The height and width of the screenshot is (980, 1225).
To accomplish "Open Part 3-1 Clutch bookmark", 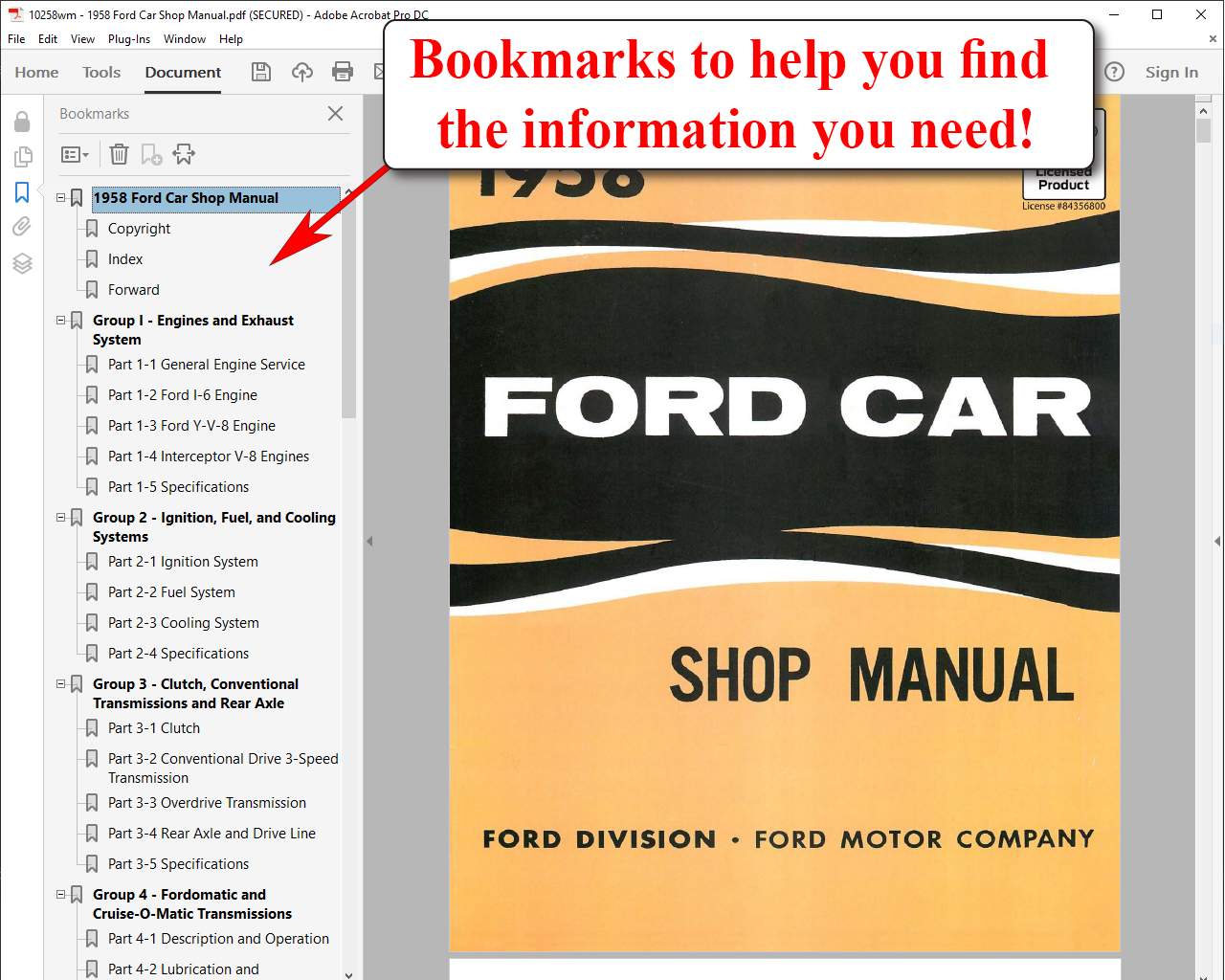I will (x=154, y=728).
